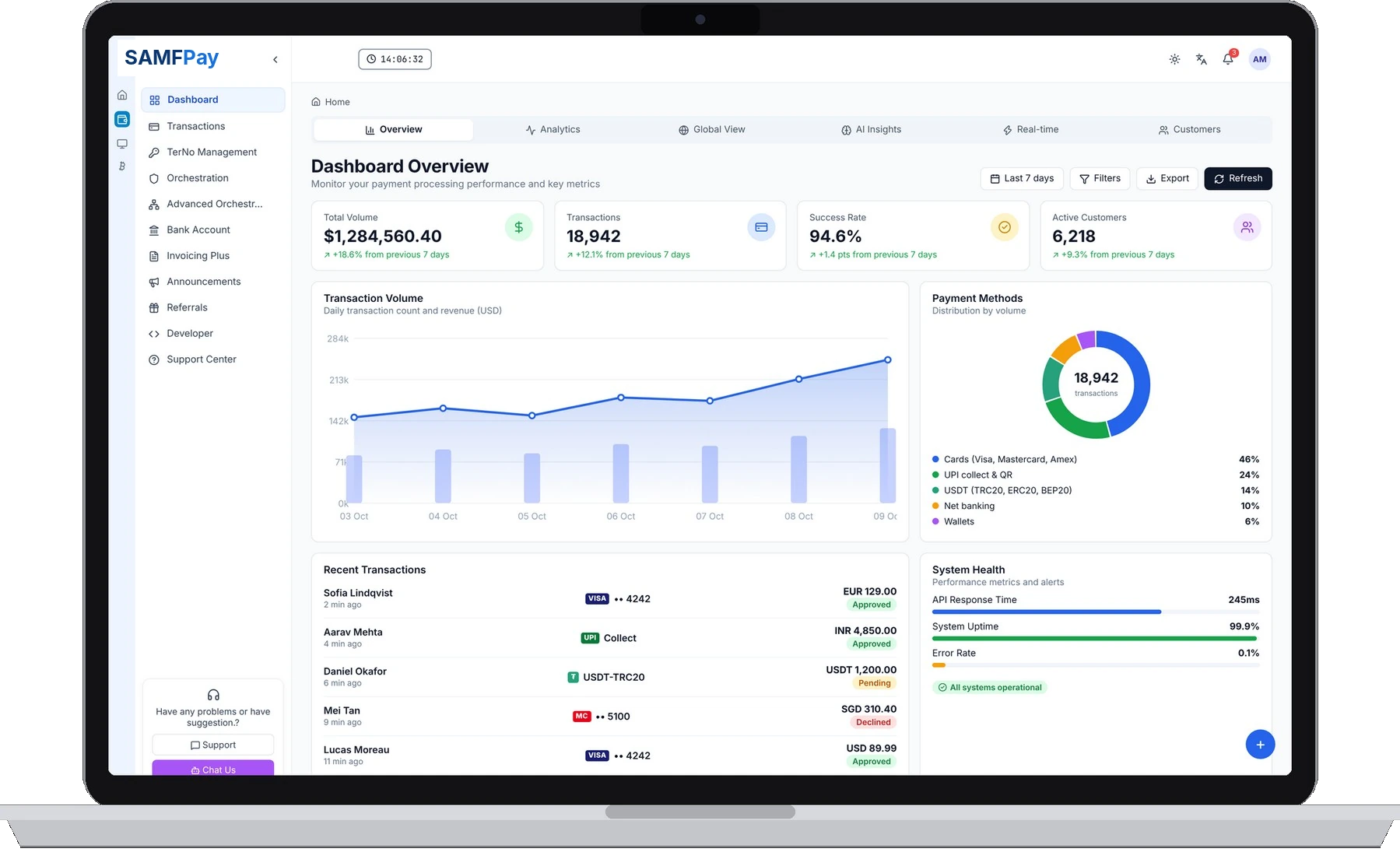
Task: Click the MC Mastercard badge in Mei Tan's row
Action: (x=581, y=716)
